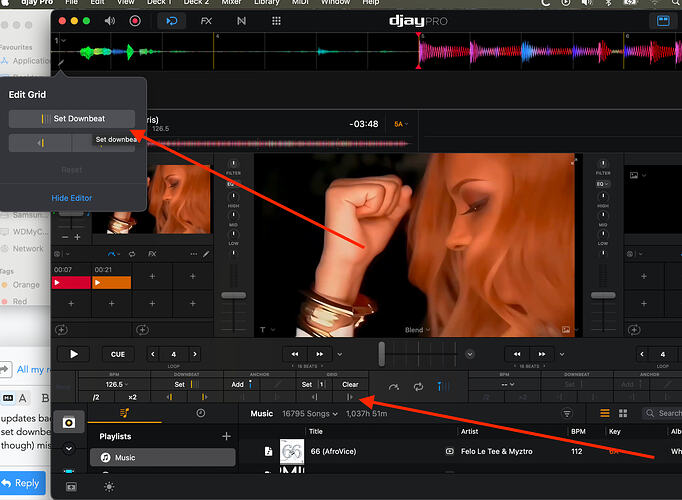The height and width of the screenshot is (500, 682).
Task: Trigger the orange 00:21 cue point
Action: 112,283
